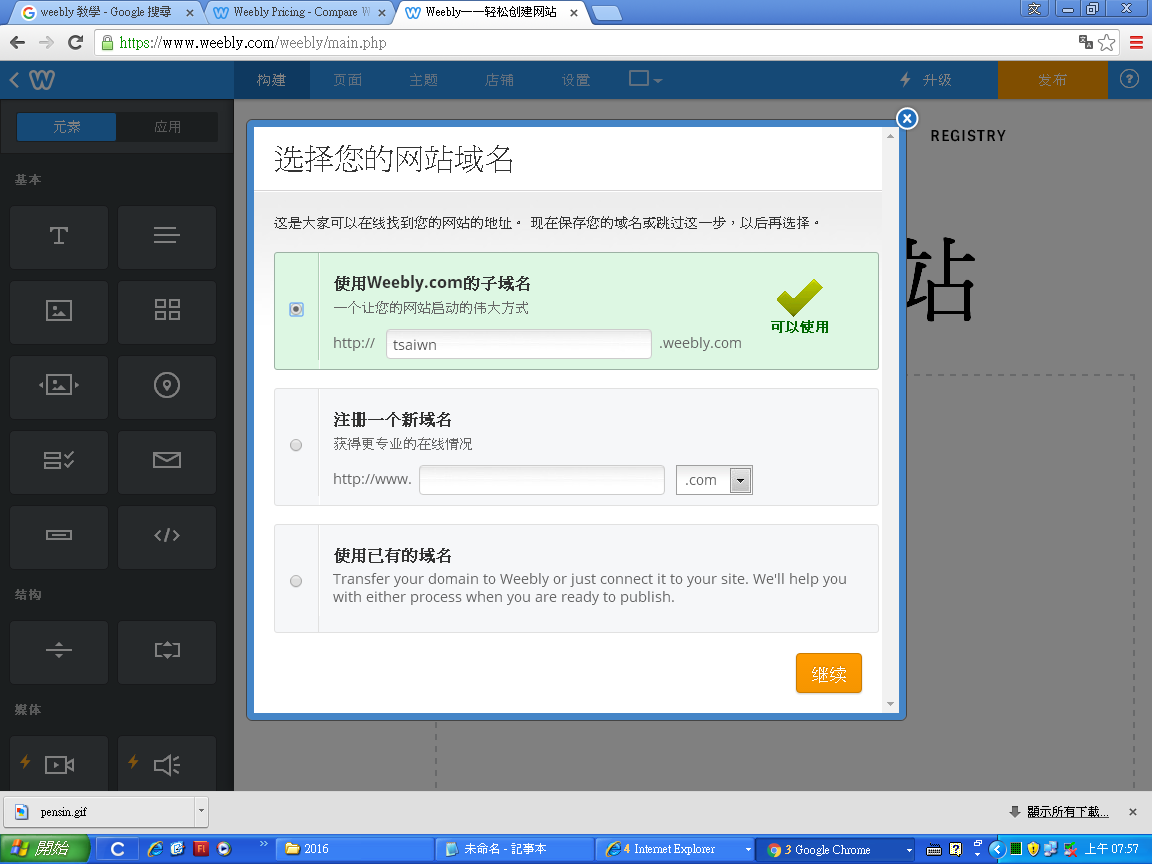Viewport: 1152px width, 864px height.
Task: Click the 顯示所有下載 link
Action: click(1068, 812)
